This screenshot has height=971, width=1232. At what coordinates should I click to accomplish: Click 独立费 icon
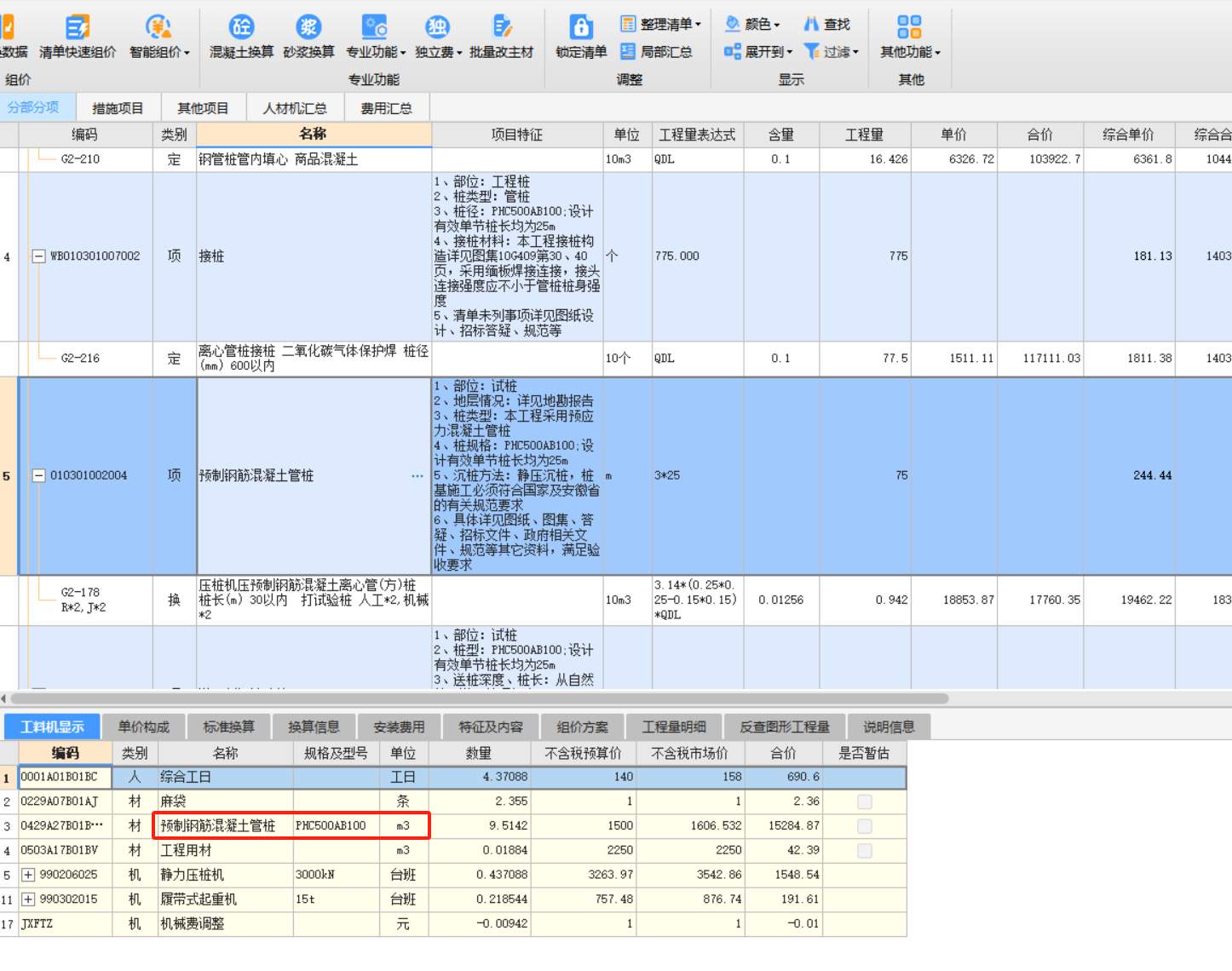pyautogui.click(x=437, y=27)
